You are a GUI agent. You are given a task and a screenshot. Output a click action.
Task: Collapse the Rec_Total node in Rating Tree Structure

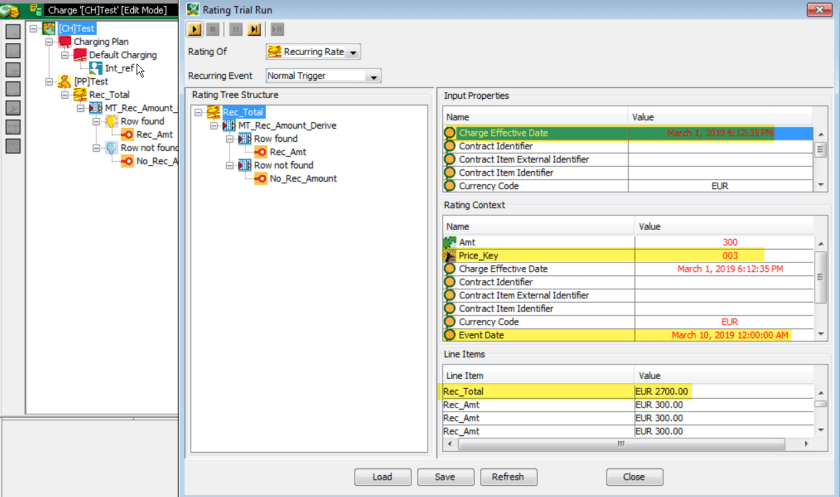tap(199, 113)
